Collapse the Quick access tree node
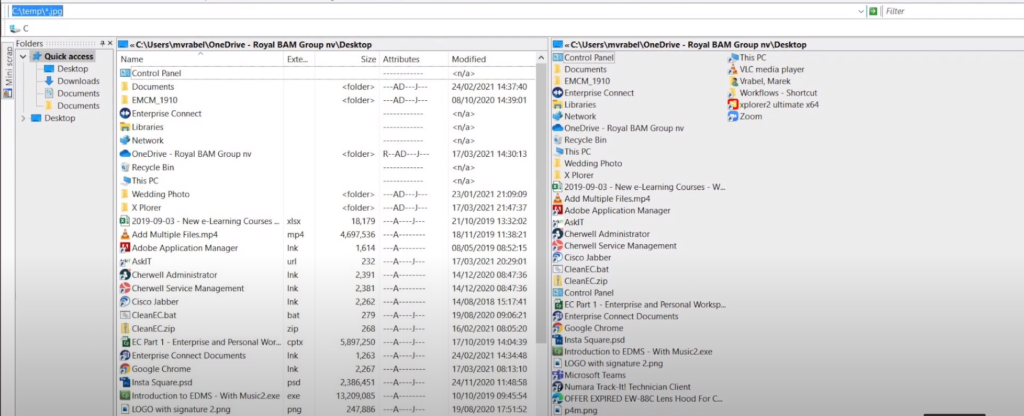The image size is (1024, 416). tap(24, 57)
